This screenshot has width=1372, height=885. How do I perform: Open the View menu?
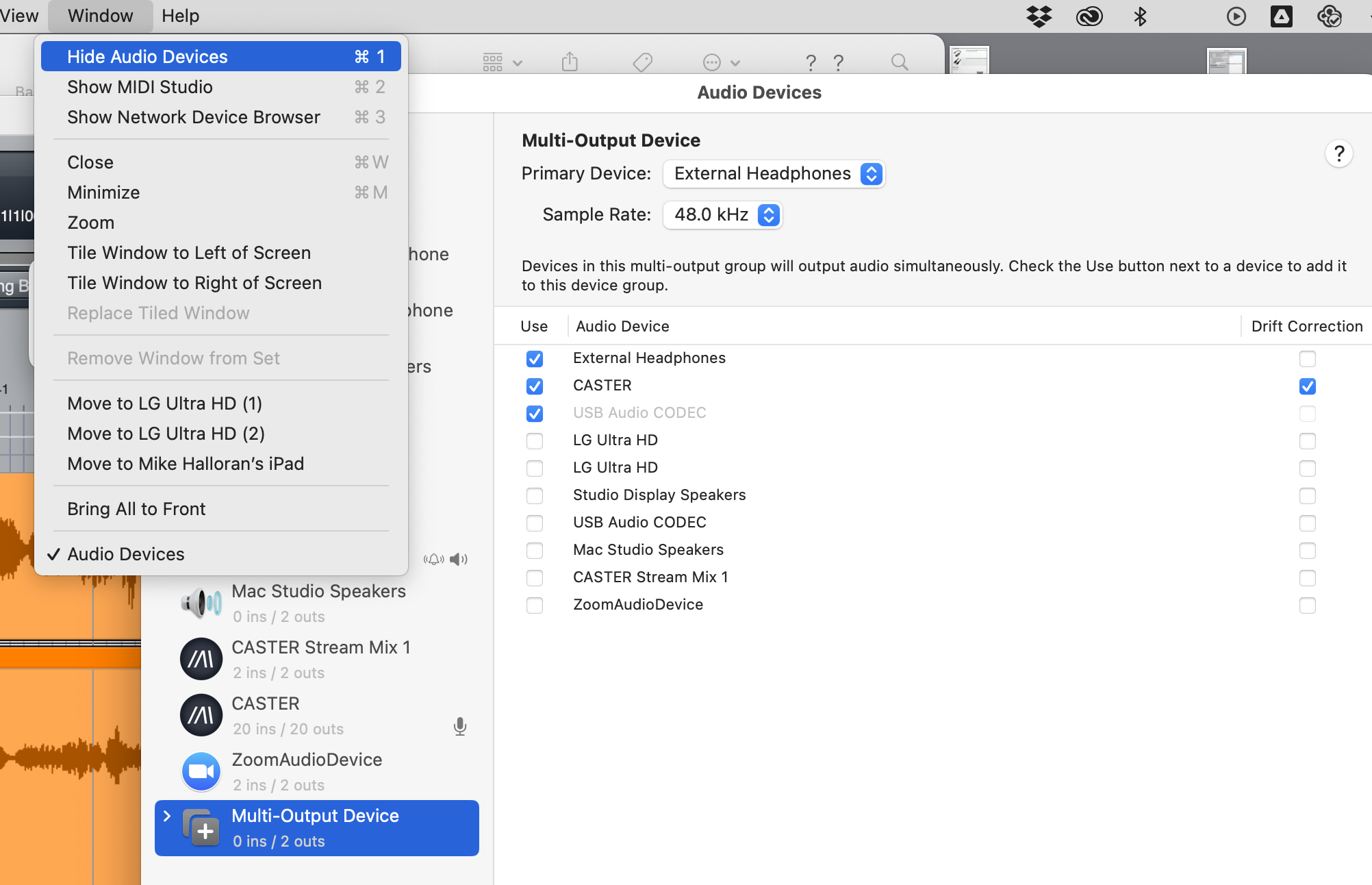[x=19, y=16]
